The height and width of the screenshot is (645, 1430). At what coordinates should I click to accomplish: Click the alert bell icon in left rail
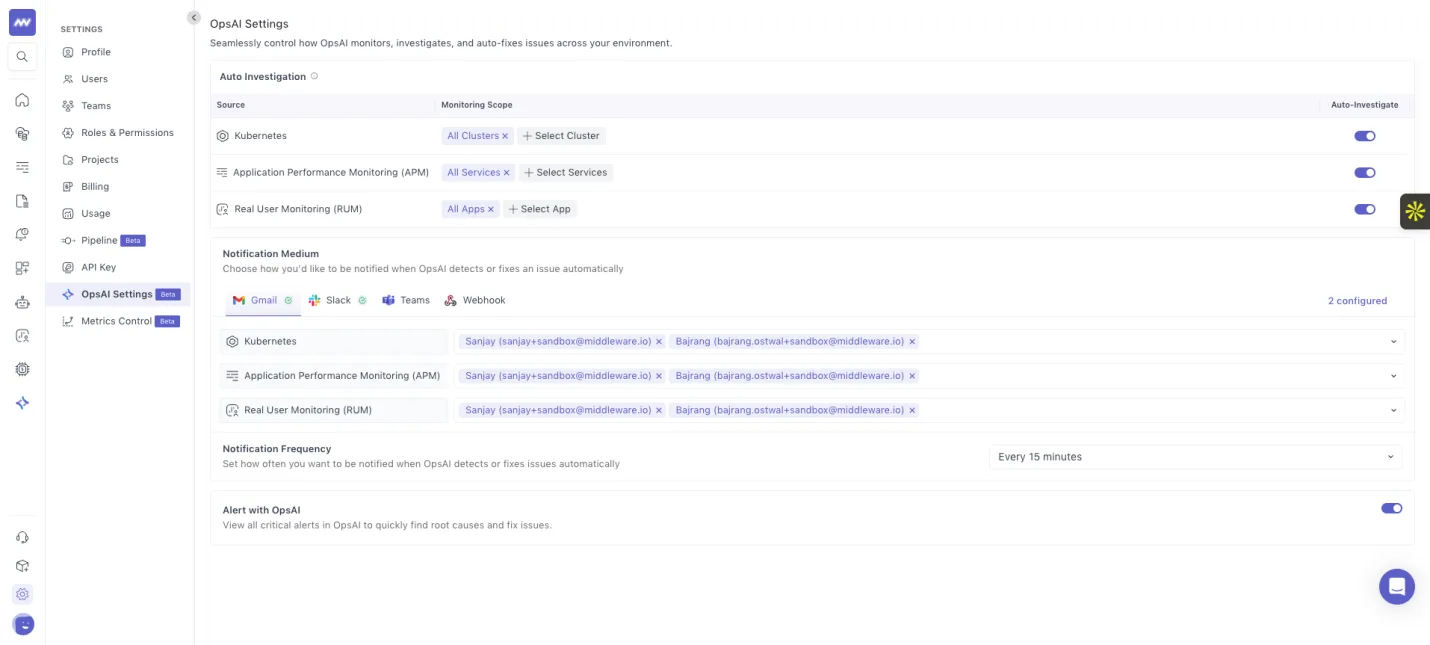[22, 234]
